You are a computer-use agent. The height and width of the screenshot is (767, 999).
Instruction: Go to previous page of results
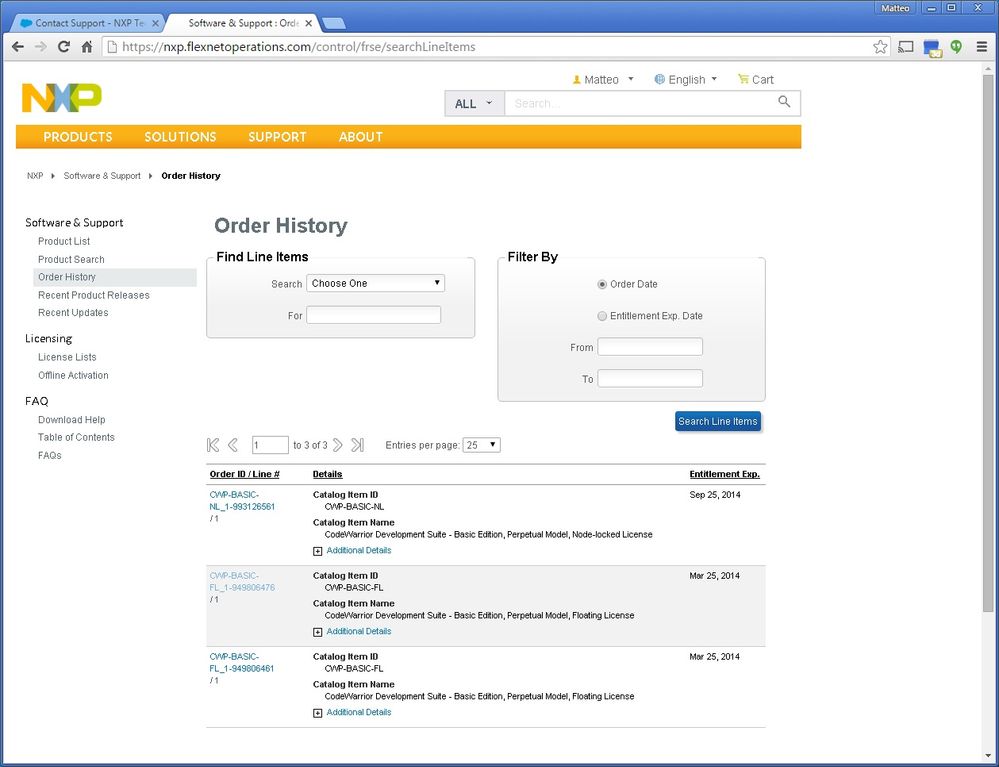(233, 445)
